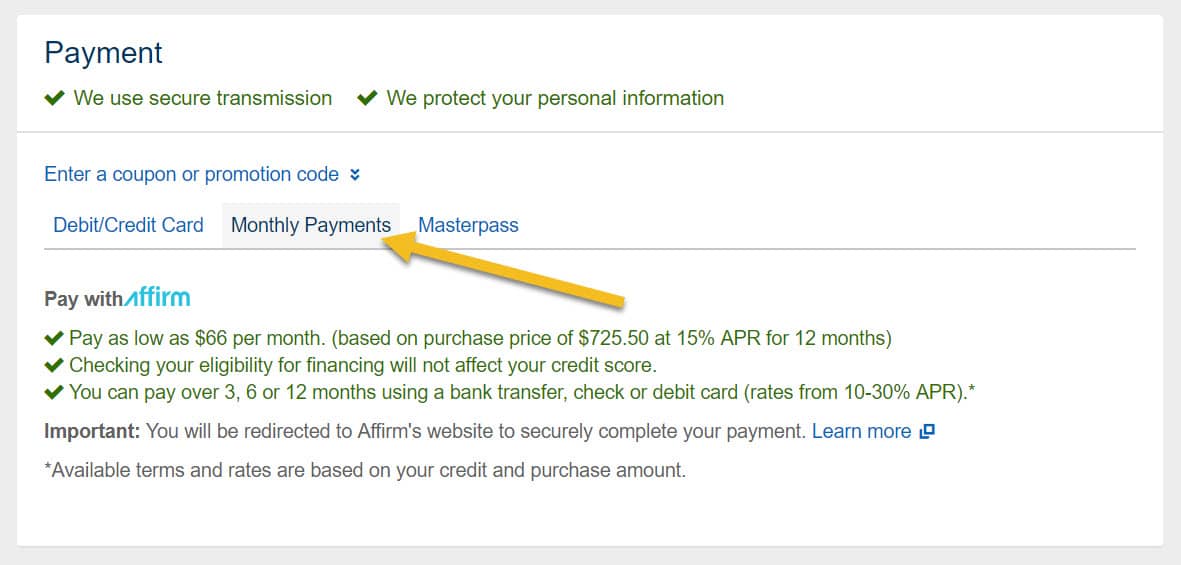The width and height of the screenshot is (1181, 565).
Task: Click the checkmark next to 'Pay as low as $66'
Action: (x=54, y=338)
